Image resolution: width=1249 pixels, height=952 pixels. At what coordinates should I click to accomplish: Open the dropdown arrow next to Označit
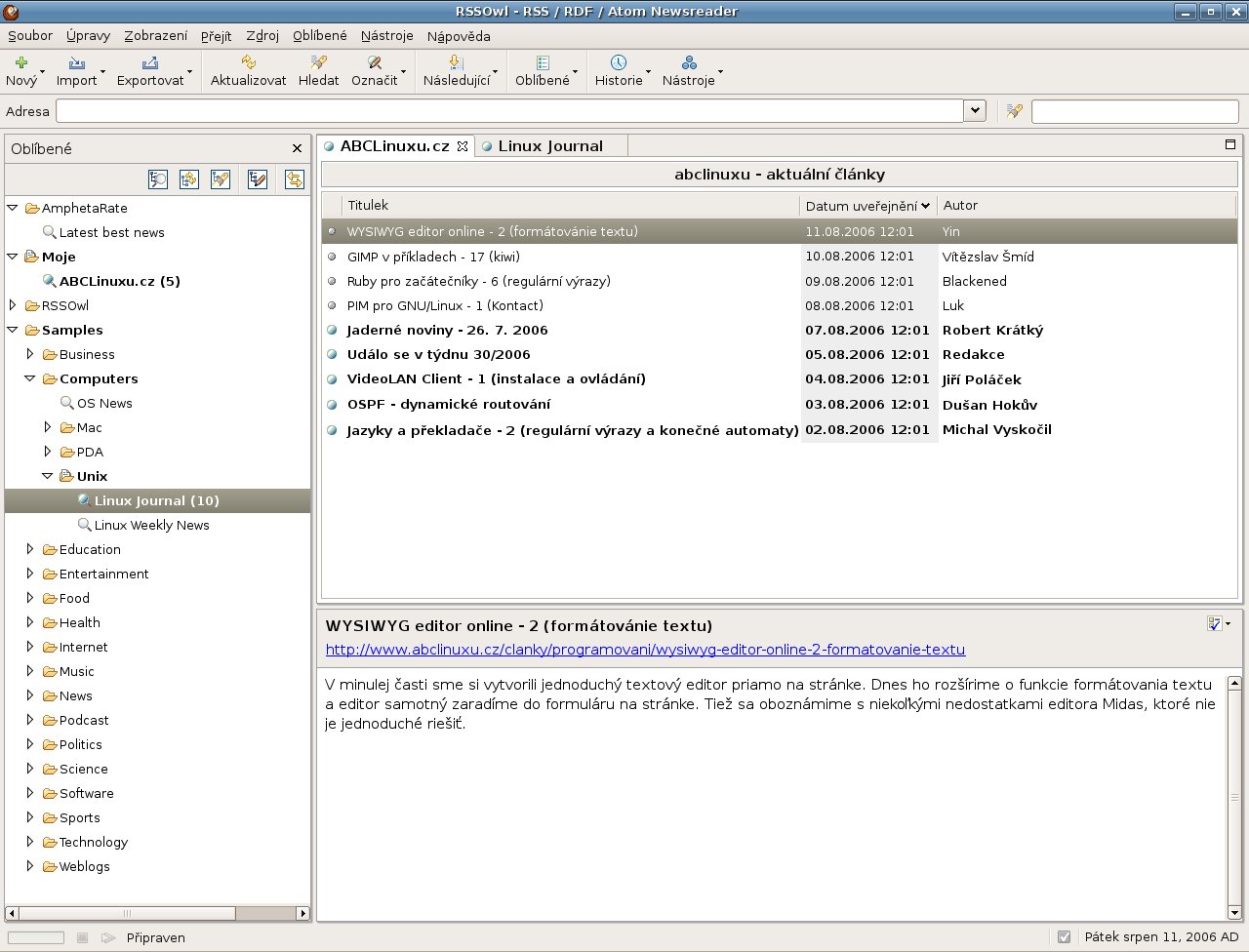point(405,71)
